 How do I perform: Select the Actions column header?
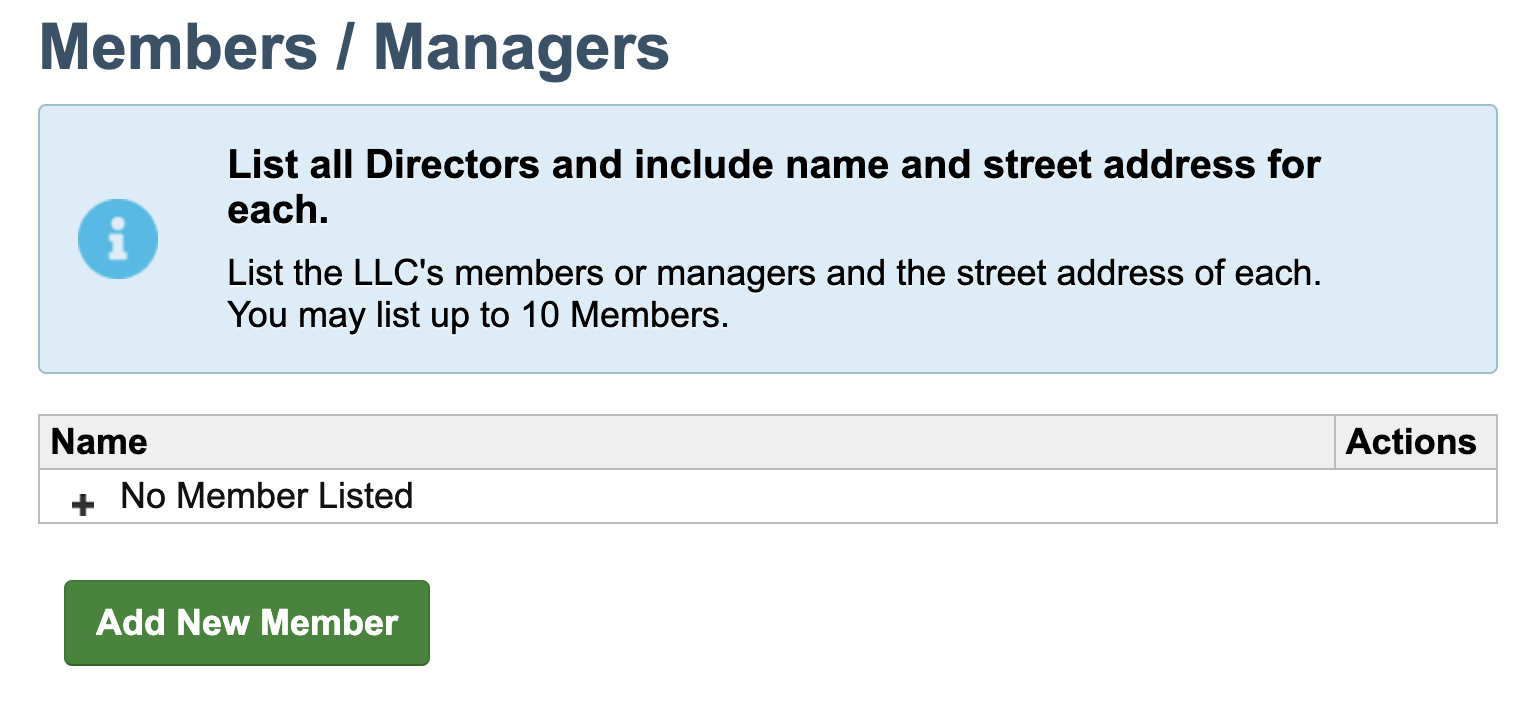(1410, 441)
